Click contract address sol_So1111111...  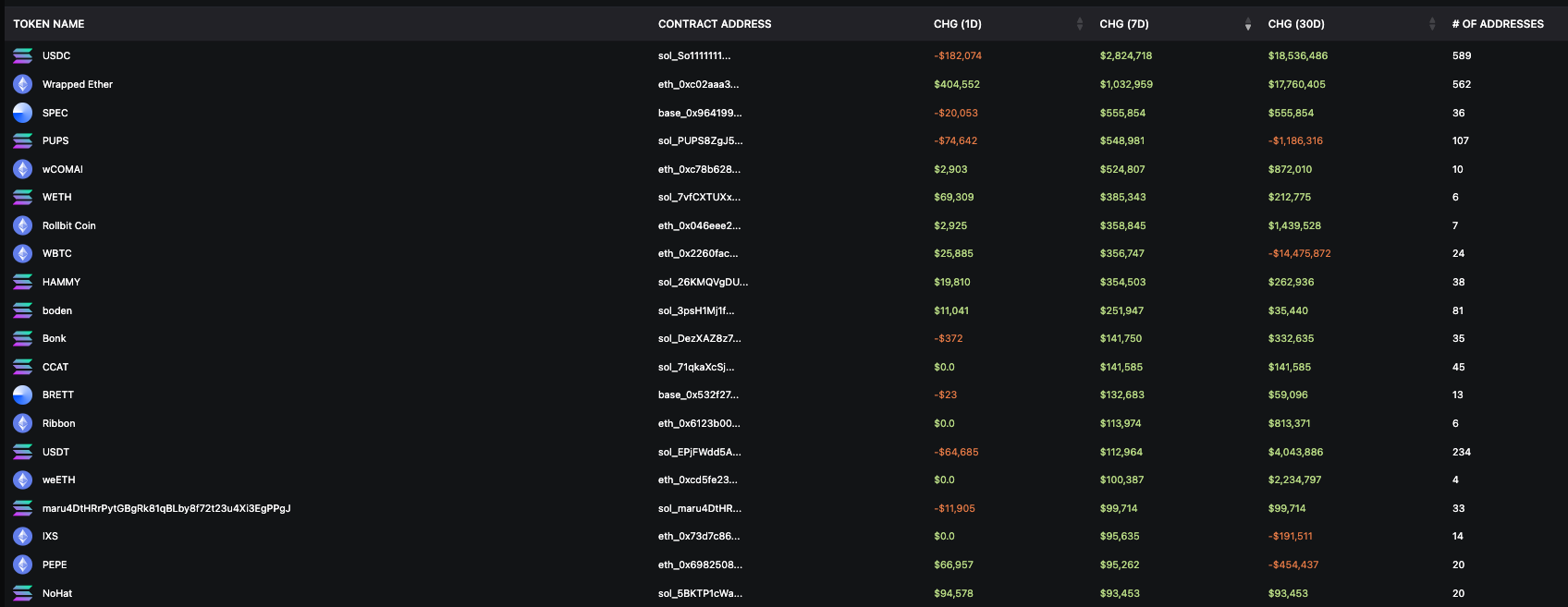[694, 56]
